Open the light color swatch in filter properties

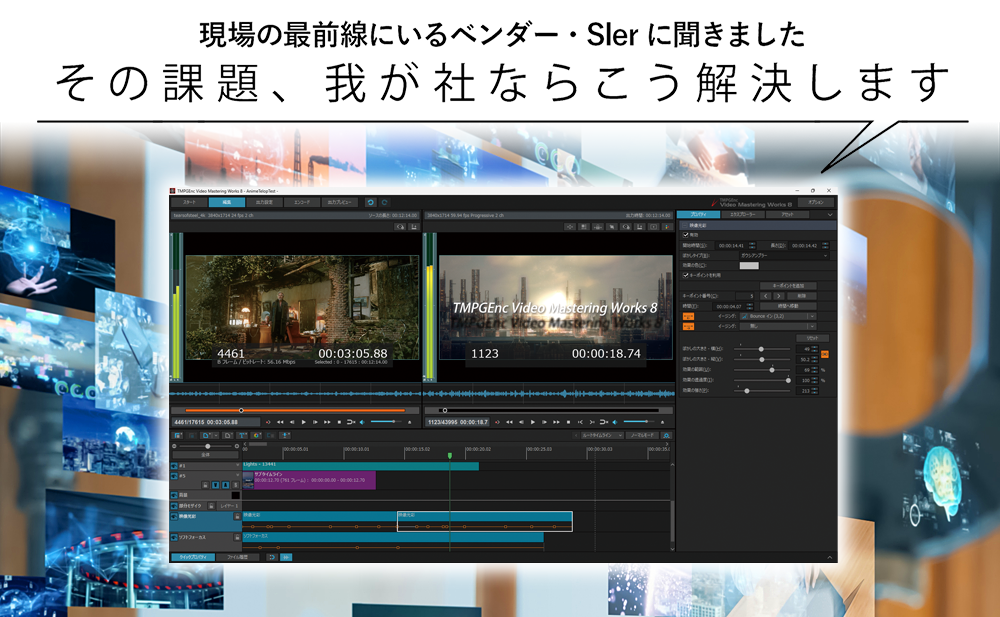[750, 265]
